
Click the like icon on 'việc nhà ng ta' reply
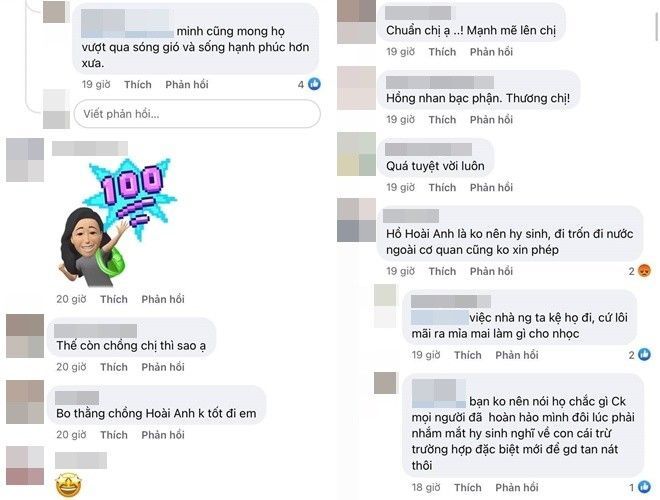(644, 354)
